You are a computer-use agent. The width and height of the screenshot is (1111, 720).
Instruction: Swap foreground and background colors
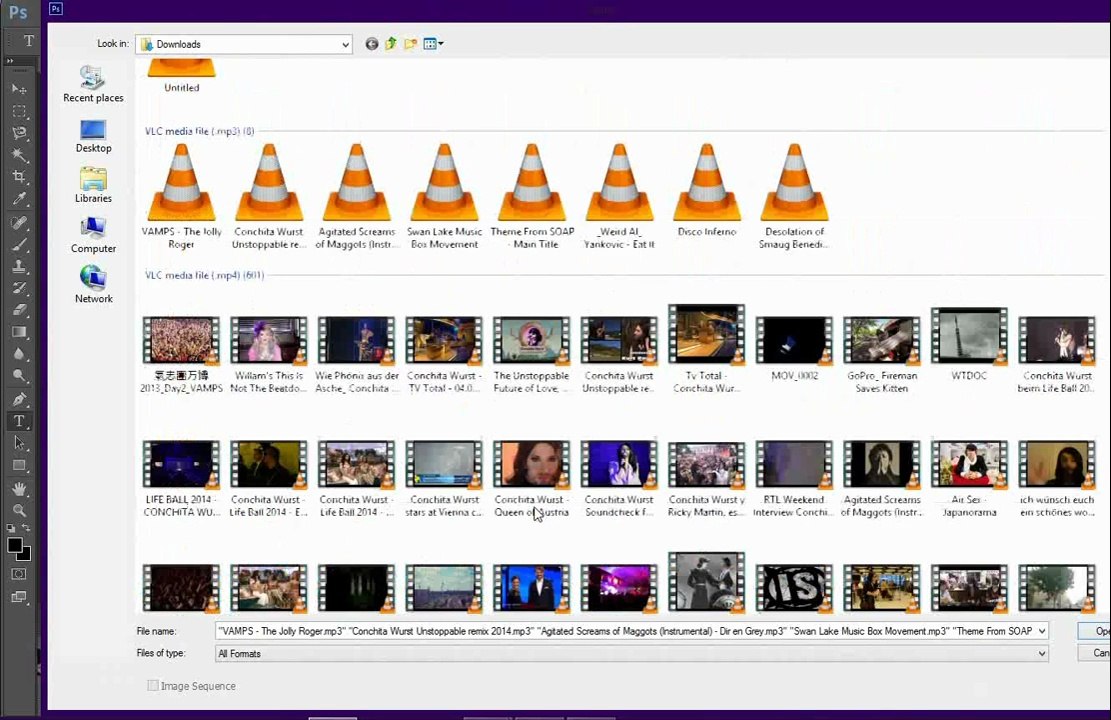[x=26, y=528]
